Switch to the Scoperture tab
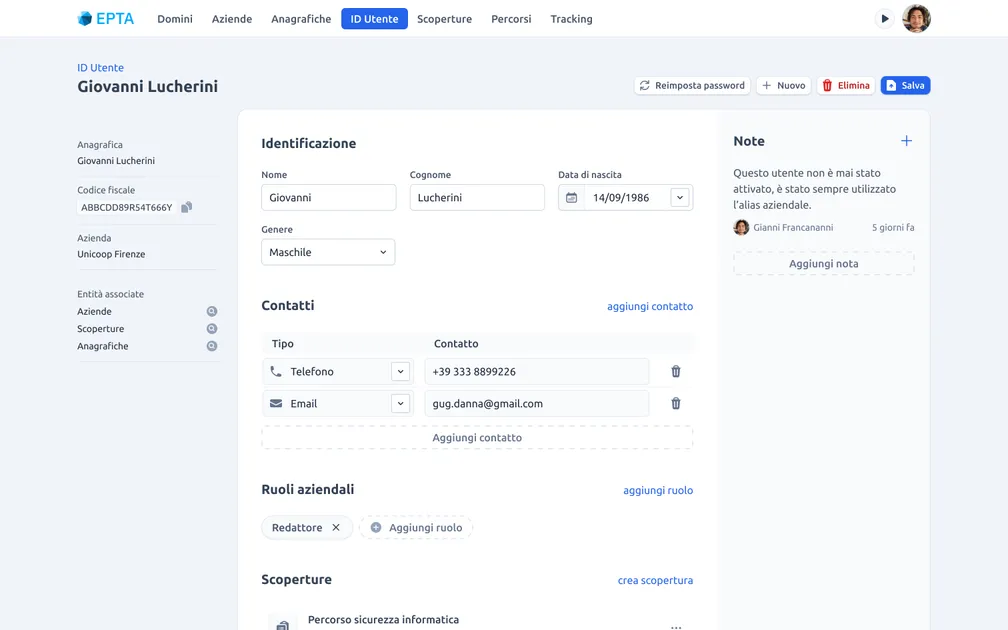Screen dimensions: 1008x630 click(444, 19)
